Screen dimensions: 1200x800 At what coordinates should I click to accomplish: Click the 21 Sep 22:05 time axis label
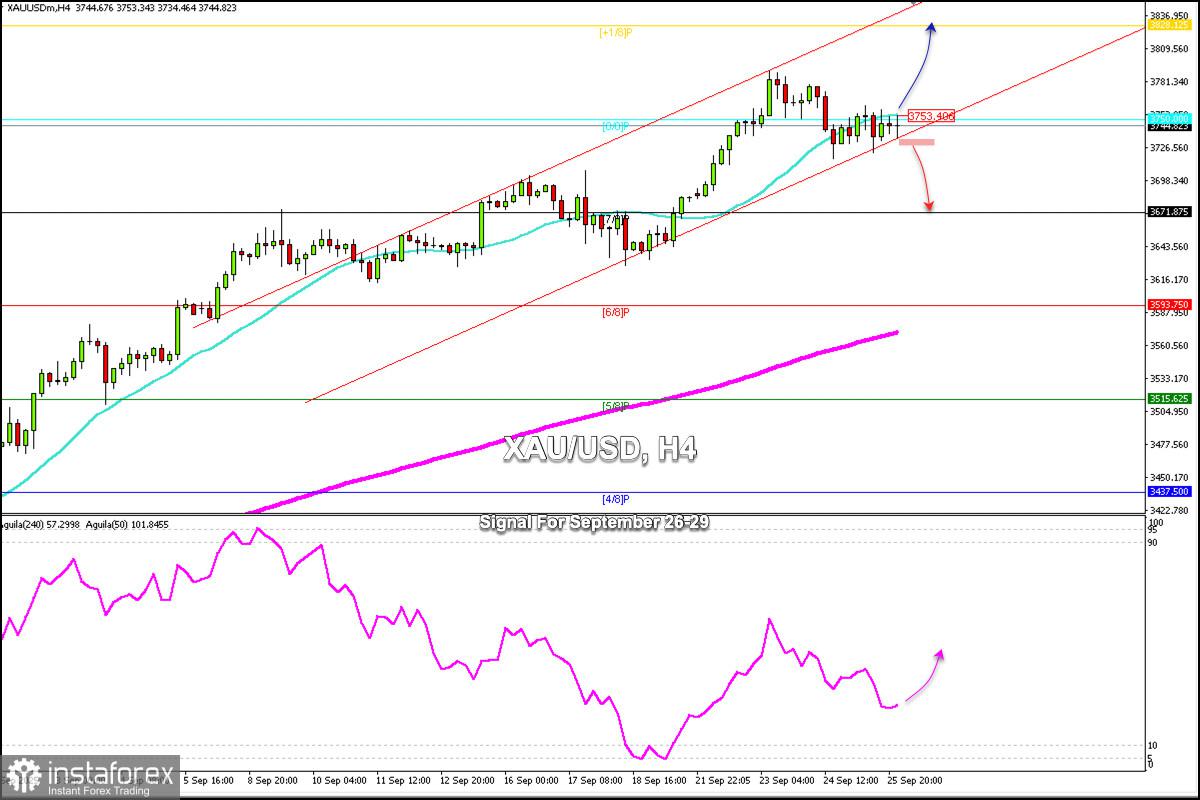(x=723, y=780)
